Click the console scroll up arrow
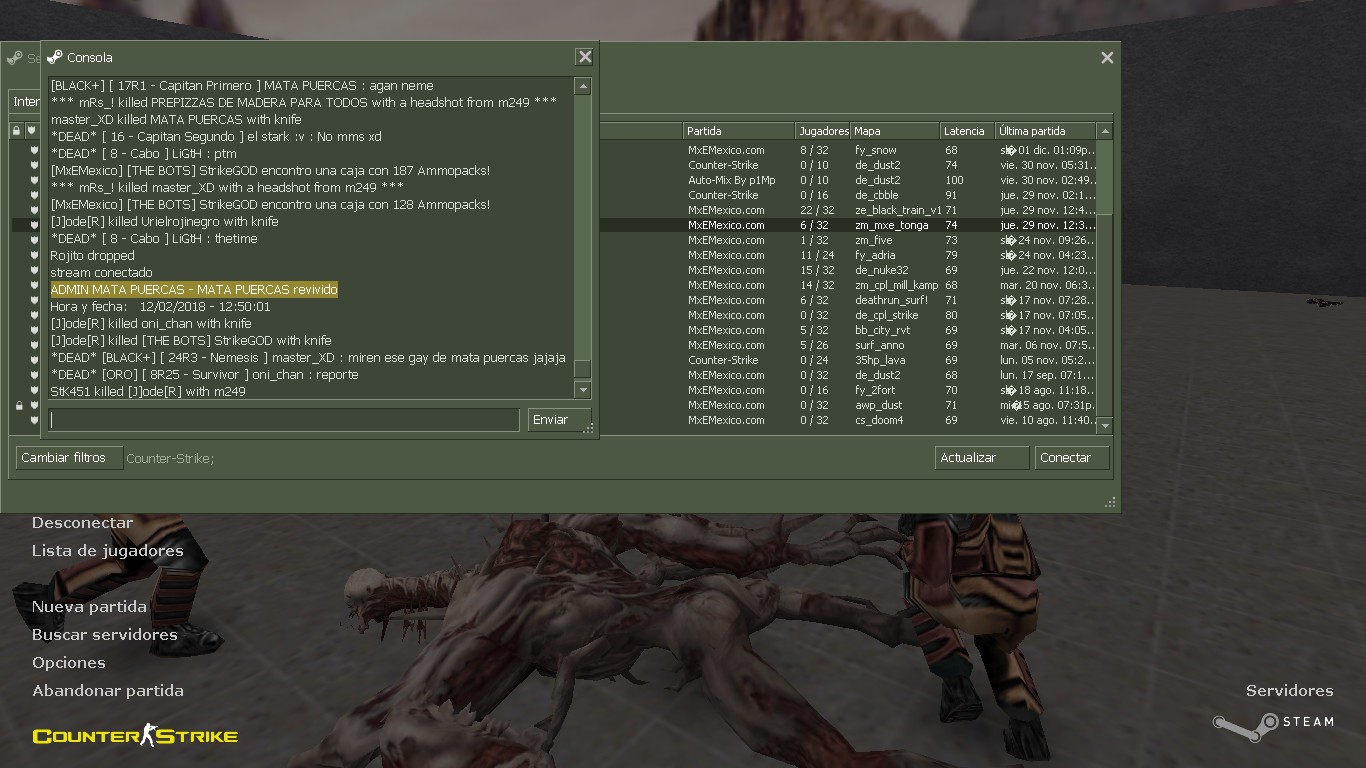1366x768 pixels. click(x=583, y=86)
